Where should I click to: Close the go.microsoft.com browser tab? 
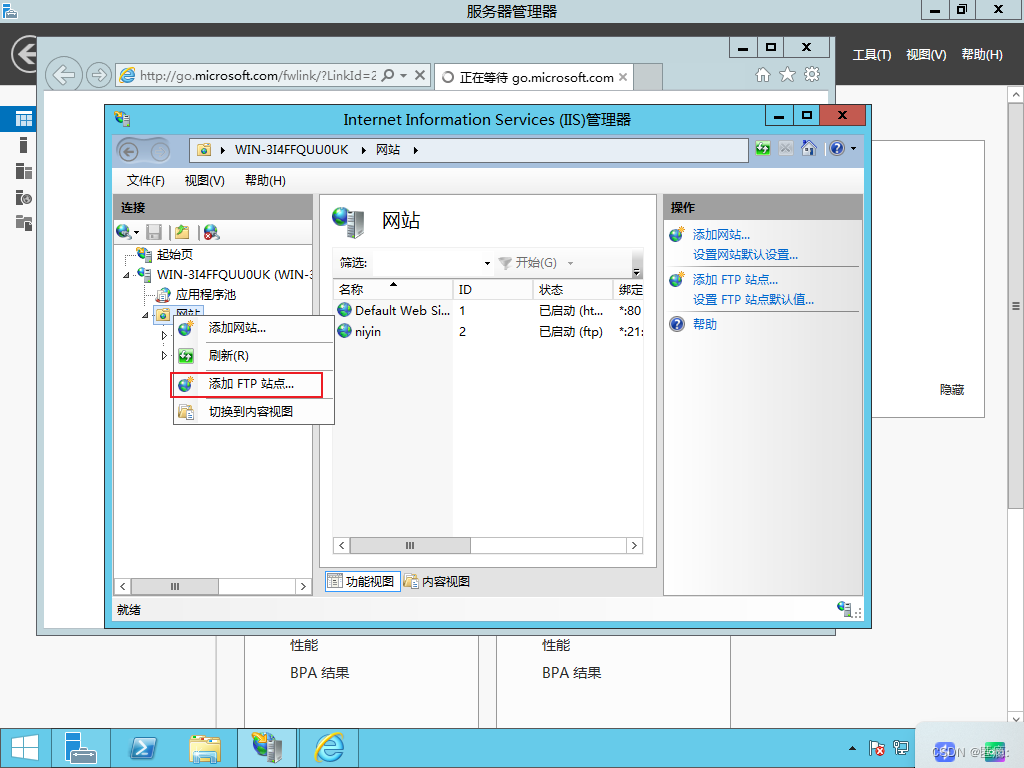click(623, 77)
